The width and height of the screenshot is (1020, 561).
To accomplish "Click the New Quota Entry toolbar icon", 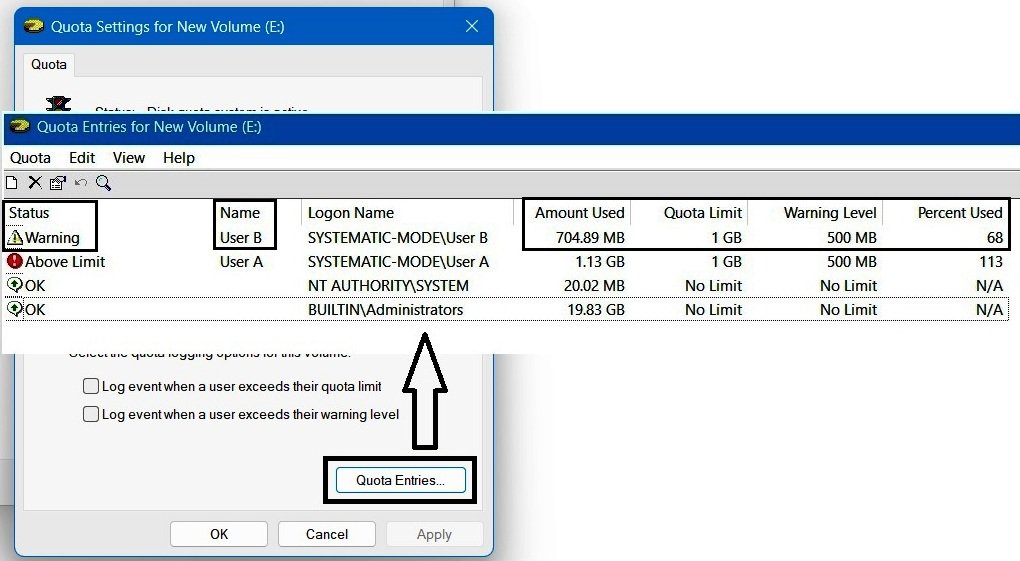I will click(x=11, y=183).
